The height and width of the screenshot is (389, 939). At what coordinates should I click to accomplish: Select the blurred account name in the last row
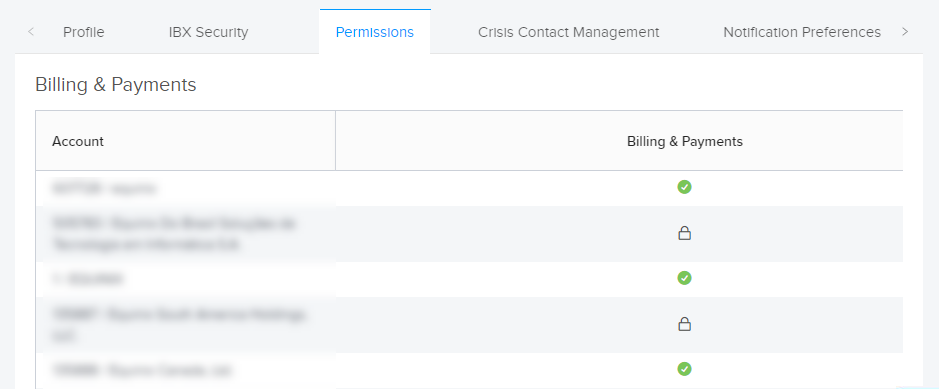pyautogui.click(x=141, y=371)
